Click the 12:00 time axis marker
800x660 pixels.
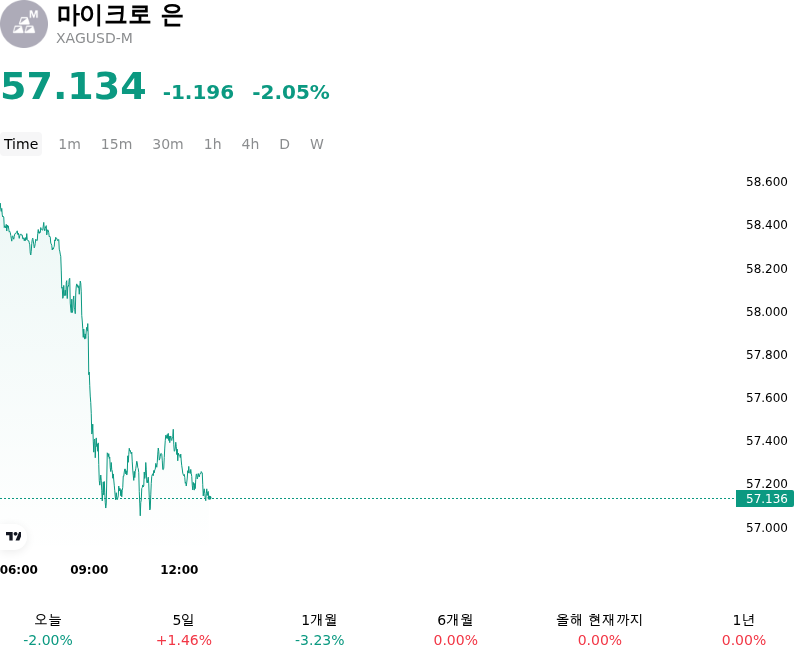179,570
